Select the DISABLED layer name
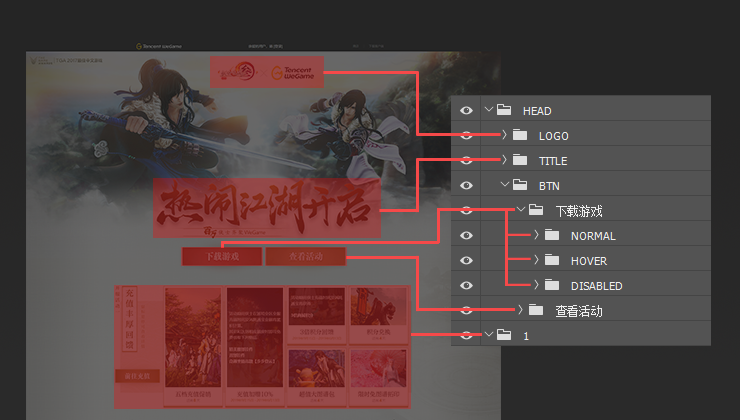This screenshot has height=420, width=740. 597,286
